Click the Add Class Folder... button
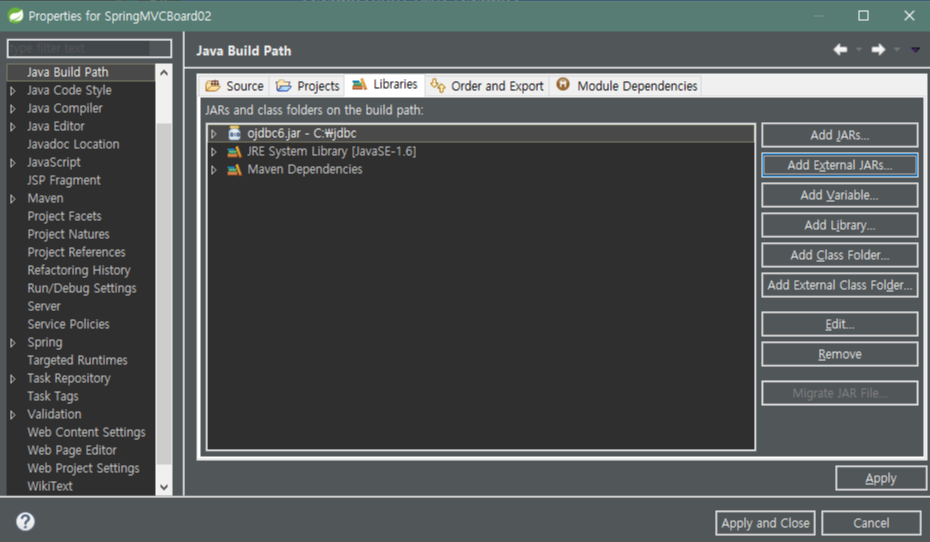Image resolution: width=930 pixels, height=542 pixels. coord(839,255)
